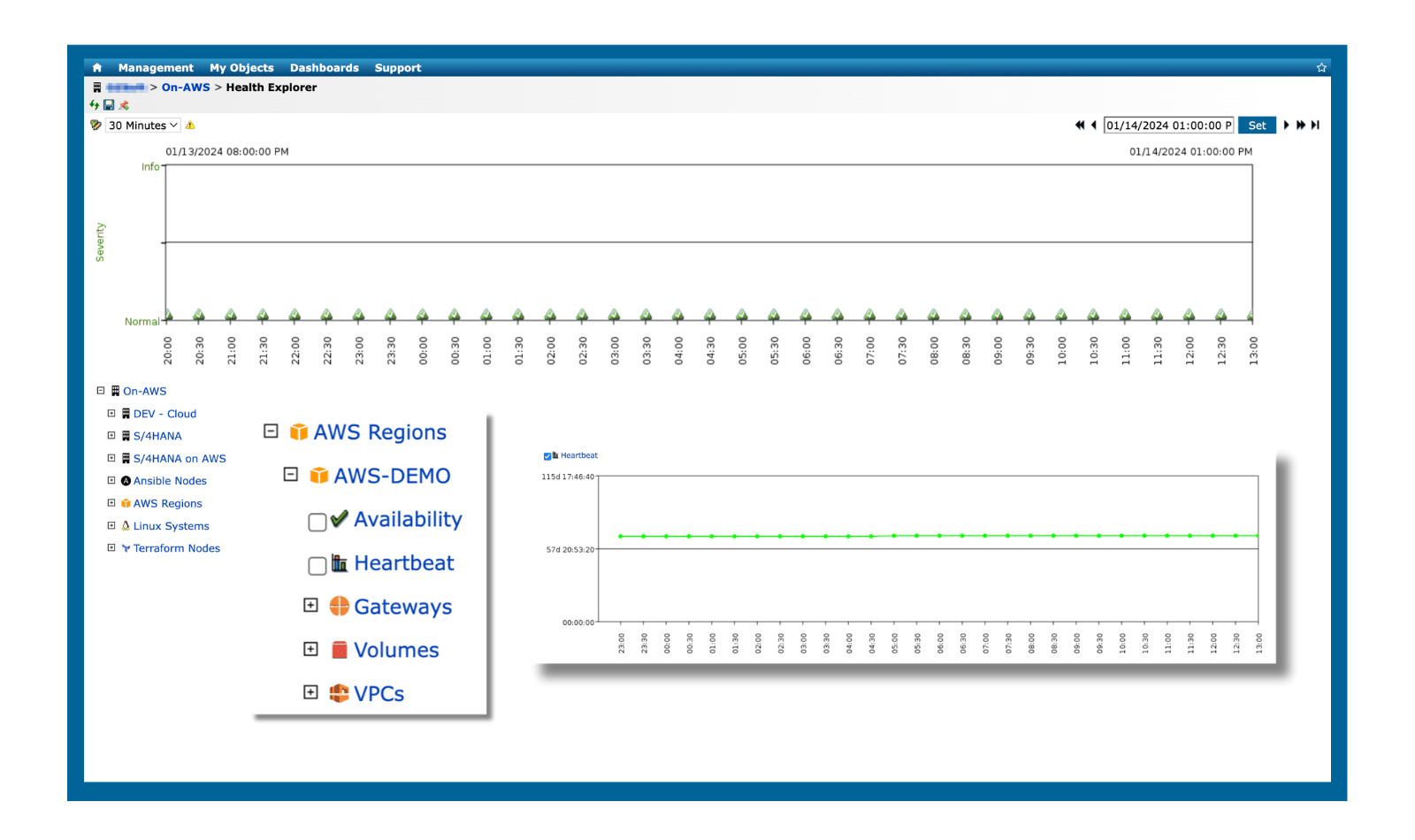This screenshot has width=1415, height=840.
Task: Click the floppy disk save icon
Action: pyautogui.click(x=109, y=105)
